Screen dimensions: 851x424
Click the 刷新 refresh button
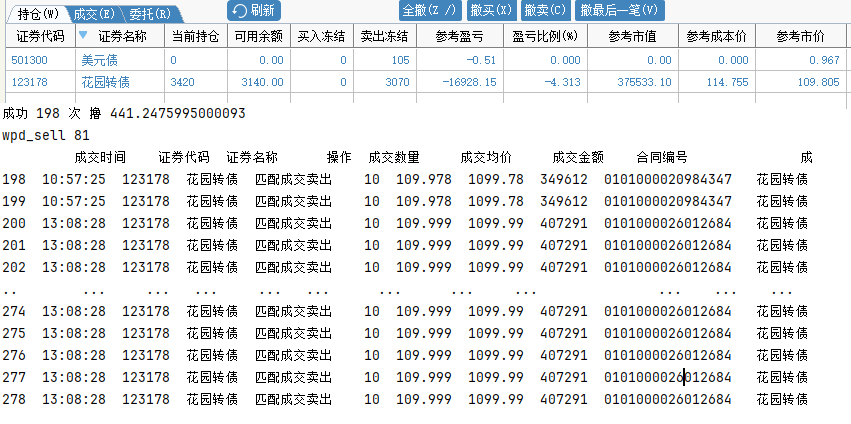(x=253, y=10)
